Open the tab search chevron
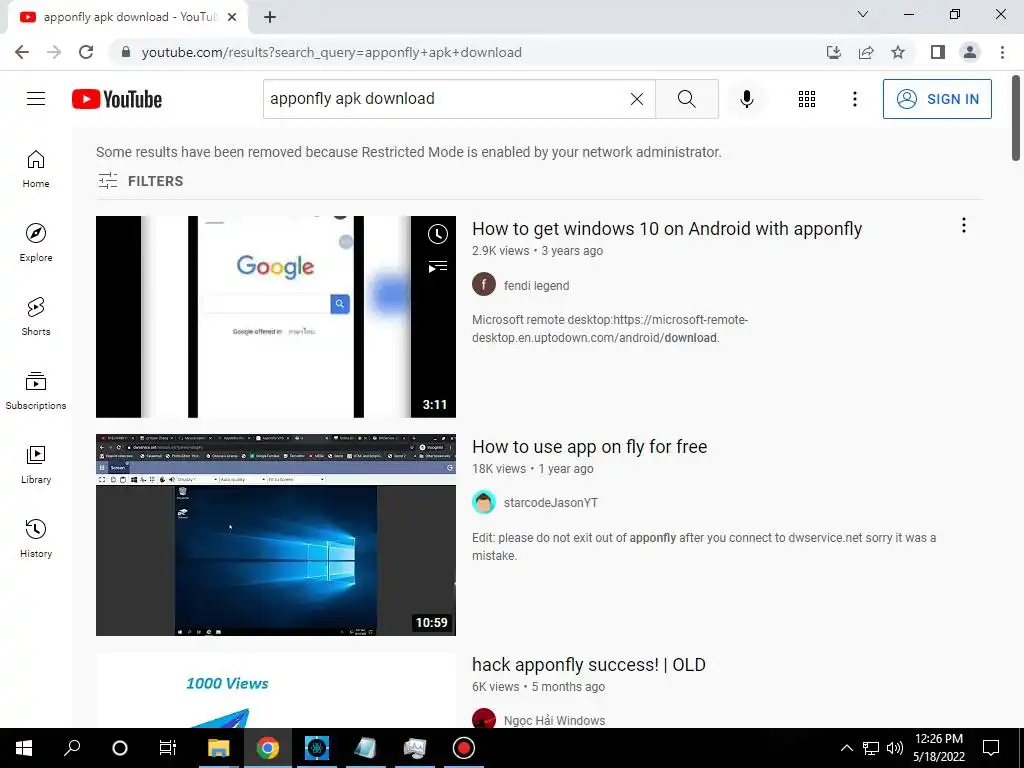The width and height of the screenshot is (1024, 768). coord(863,14)
